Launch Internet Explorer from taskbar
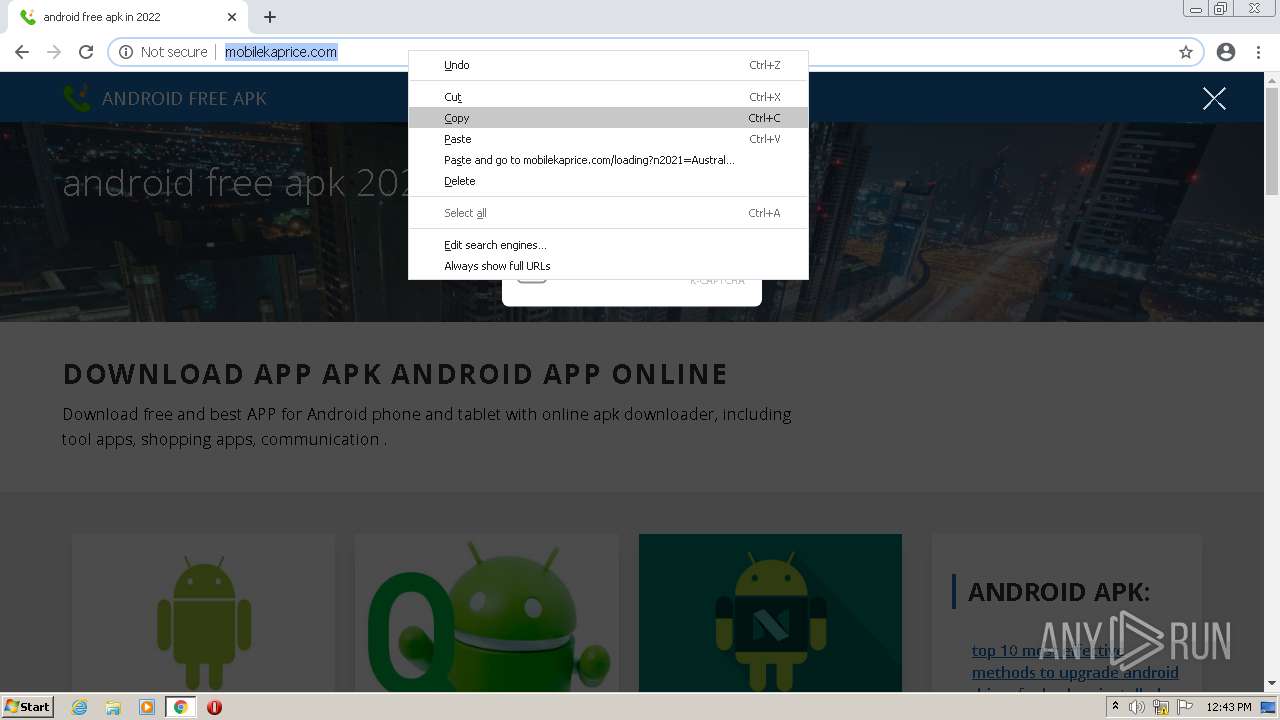This screenshot has width=1280, height=720. (80, 707)
